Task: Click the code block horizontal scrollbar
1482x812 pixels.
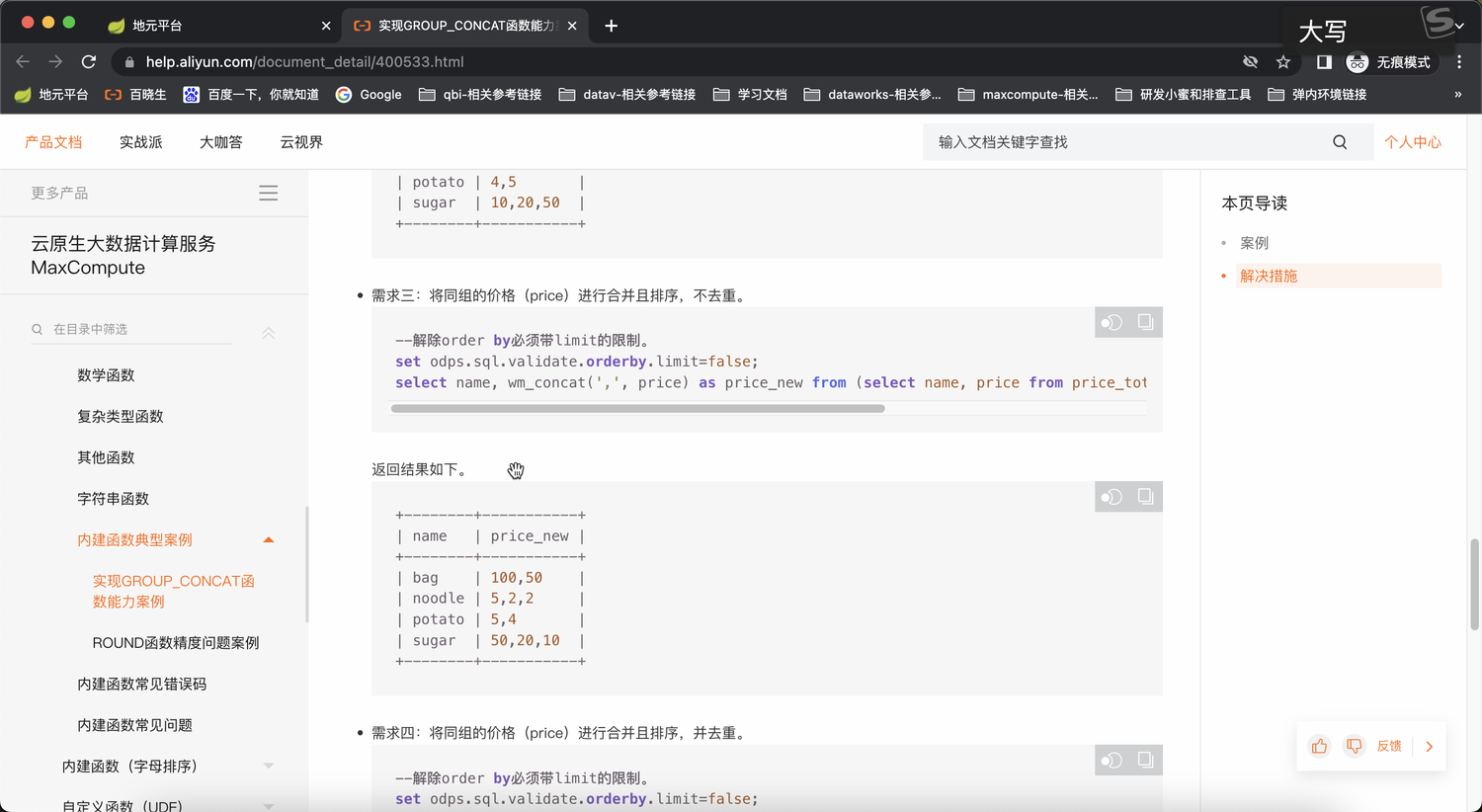Action: 637,408
